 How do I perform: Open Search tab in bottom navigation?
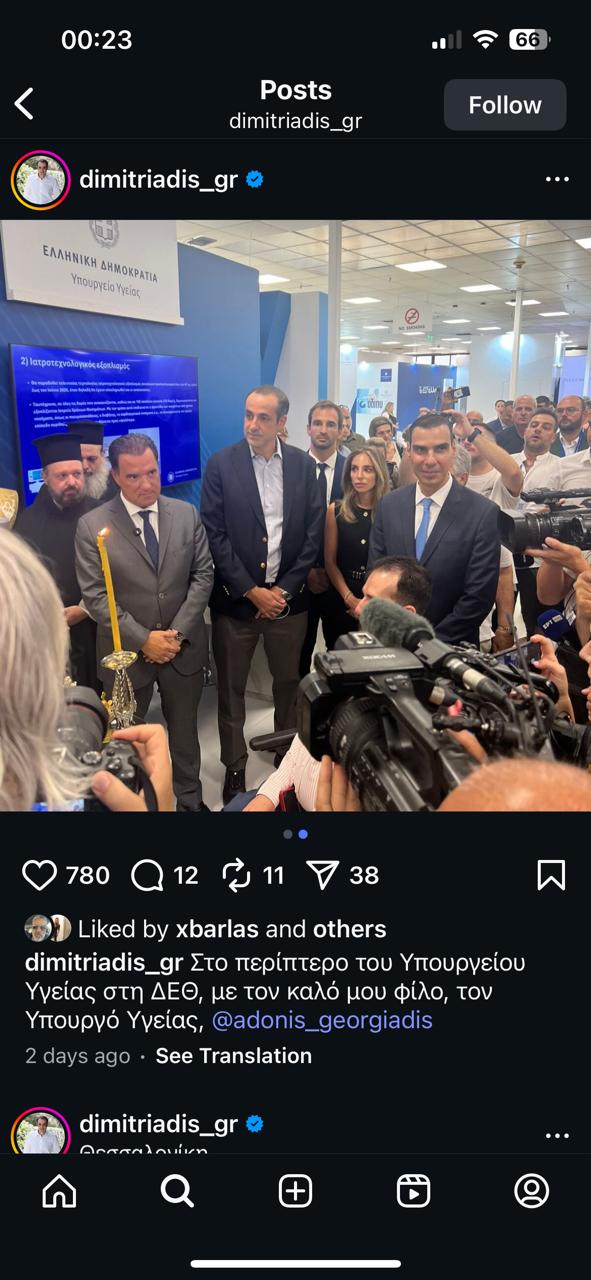(177, 1191)
